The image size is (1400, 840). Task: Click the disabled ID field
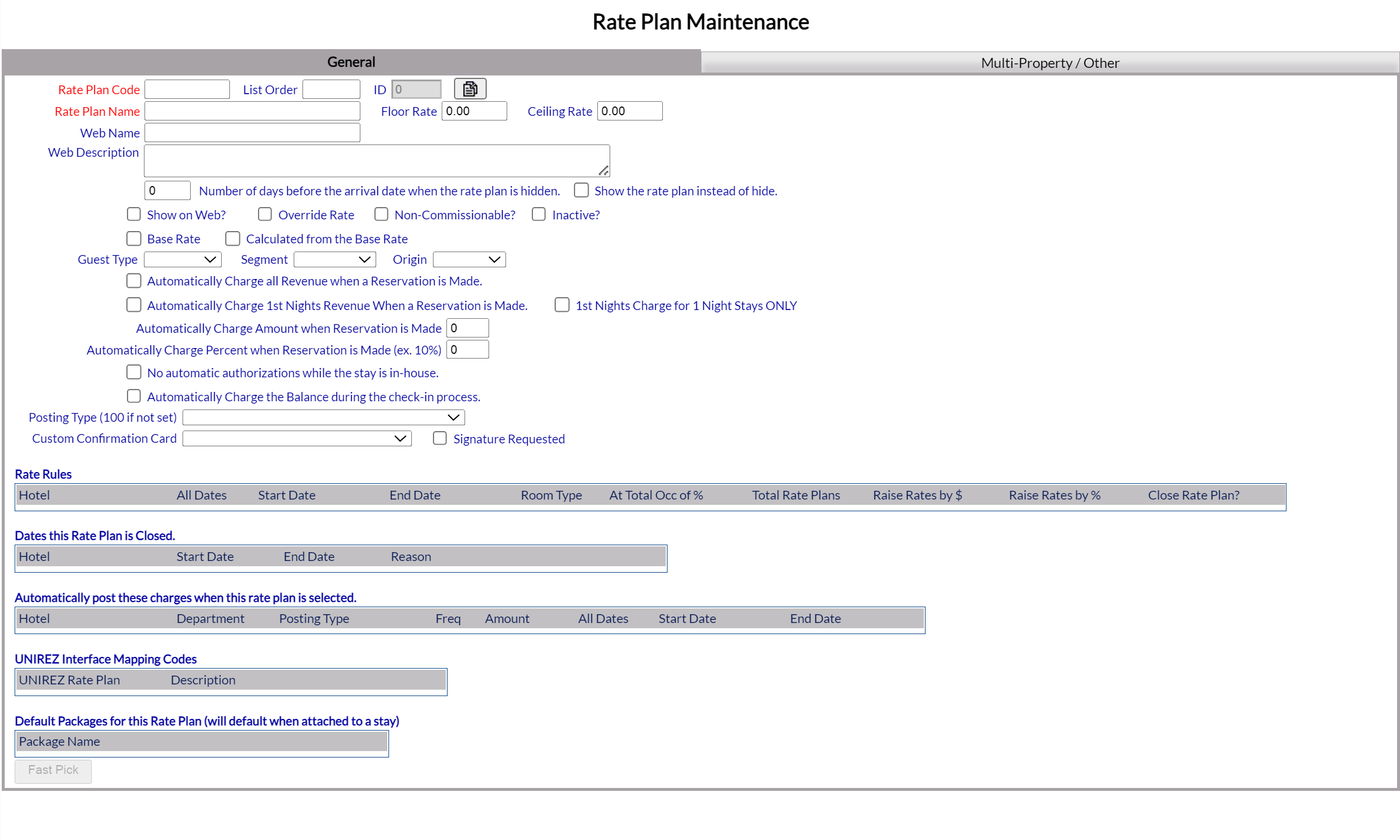pos(416,89)
